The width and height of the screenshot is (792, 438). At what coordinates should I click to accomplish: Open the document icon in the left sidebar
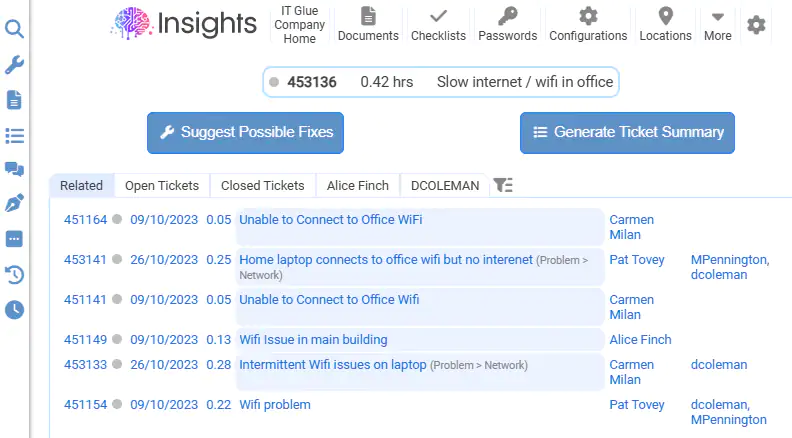[x=14, y=100]
